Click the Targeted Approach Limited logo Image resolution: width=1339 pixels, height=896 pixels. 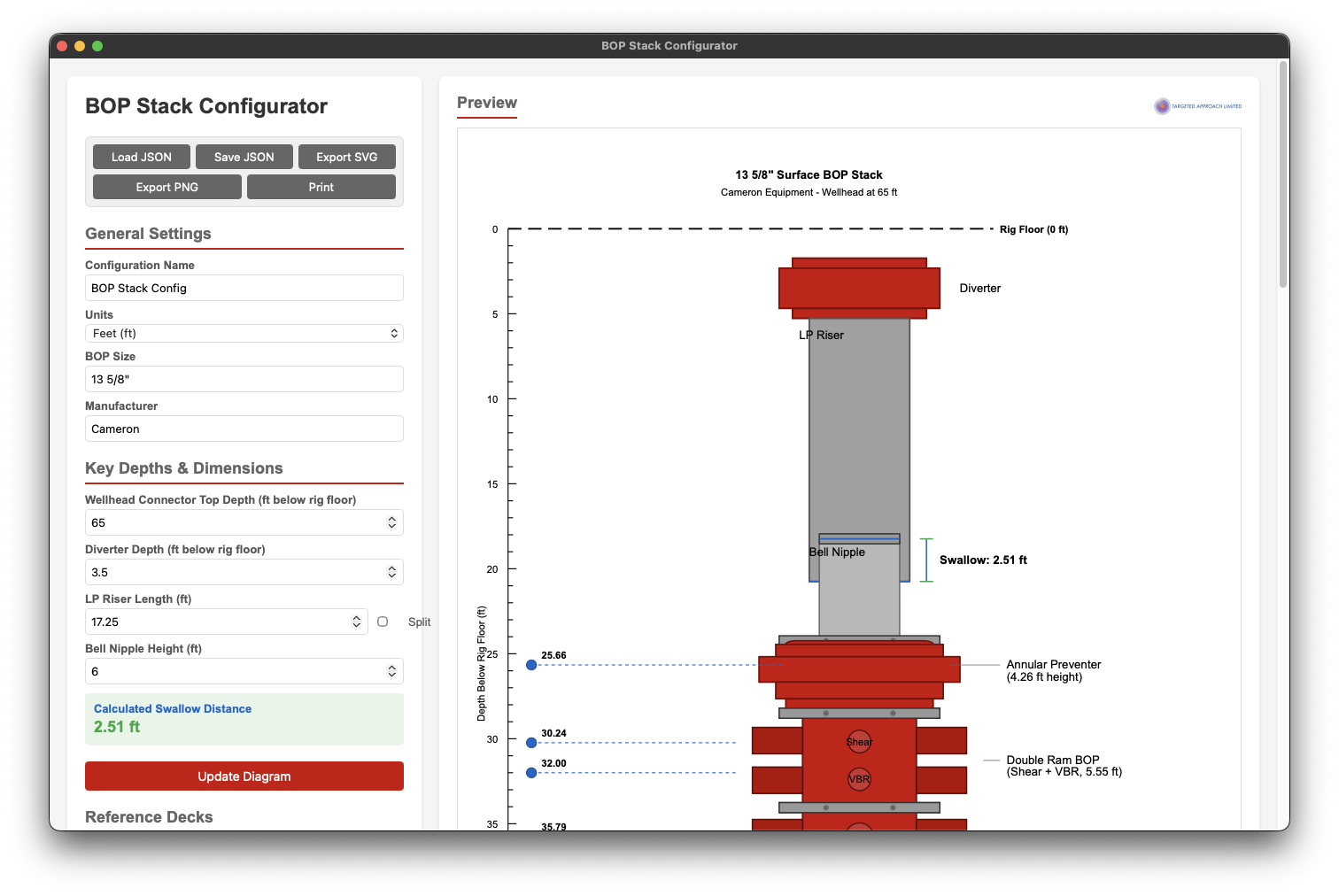coord(1197,105)
